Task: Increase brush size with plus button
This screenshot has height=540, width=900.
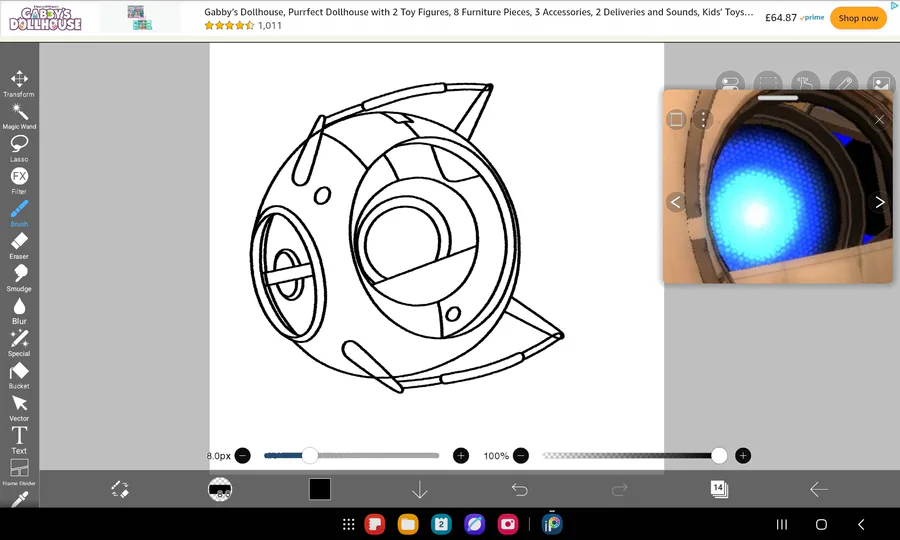Action: coord(461,456)
